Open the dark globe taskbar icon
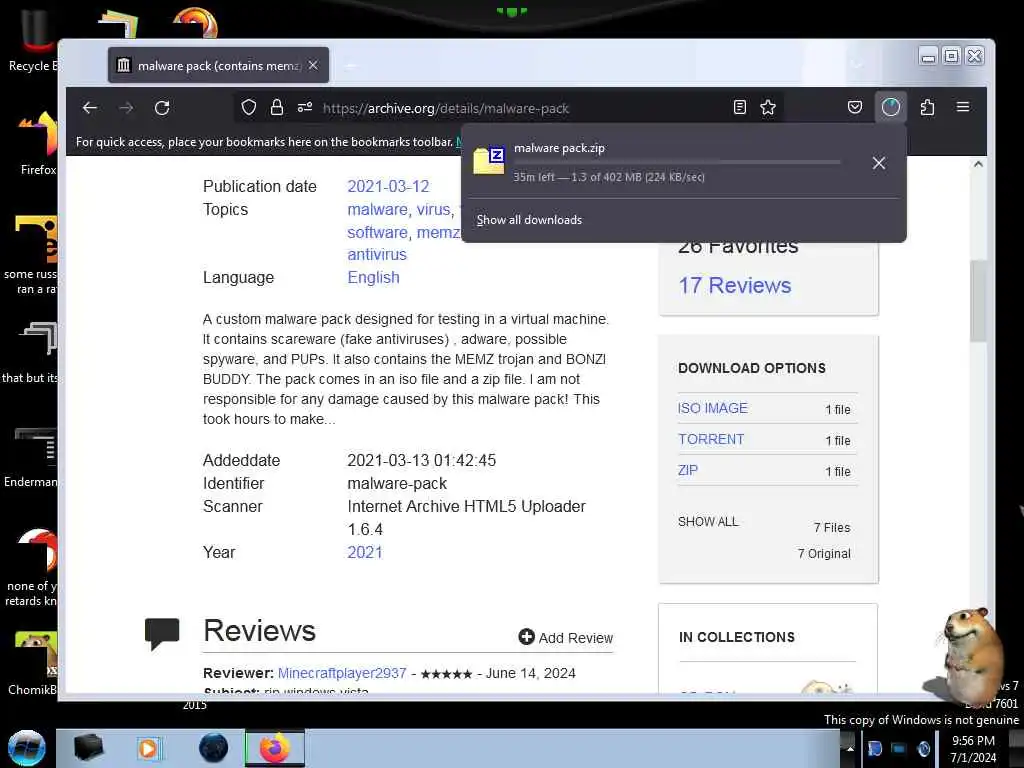The image size is (1024, 768). point(214,748)
